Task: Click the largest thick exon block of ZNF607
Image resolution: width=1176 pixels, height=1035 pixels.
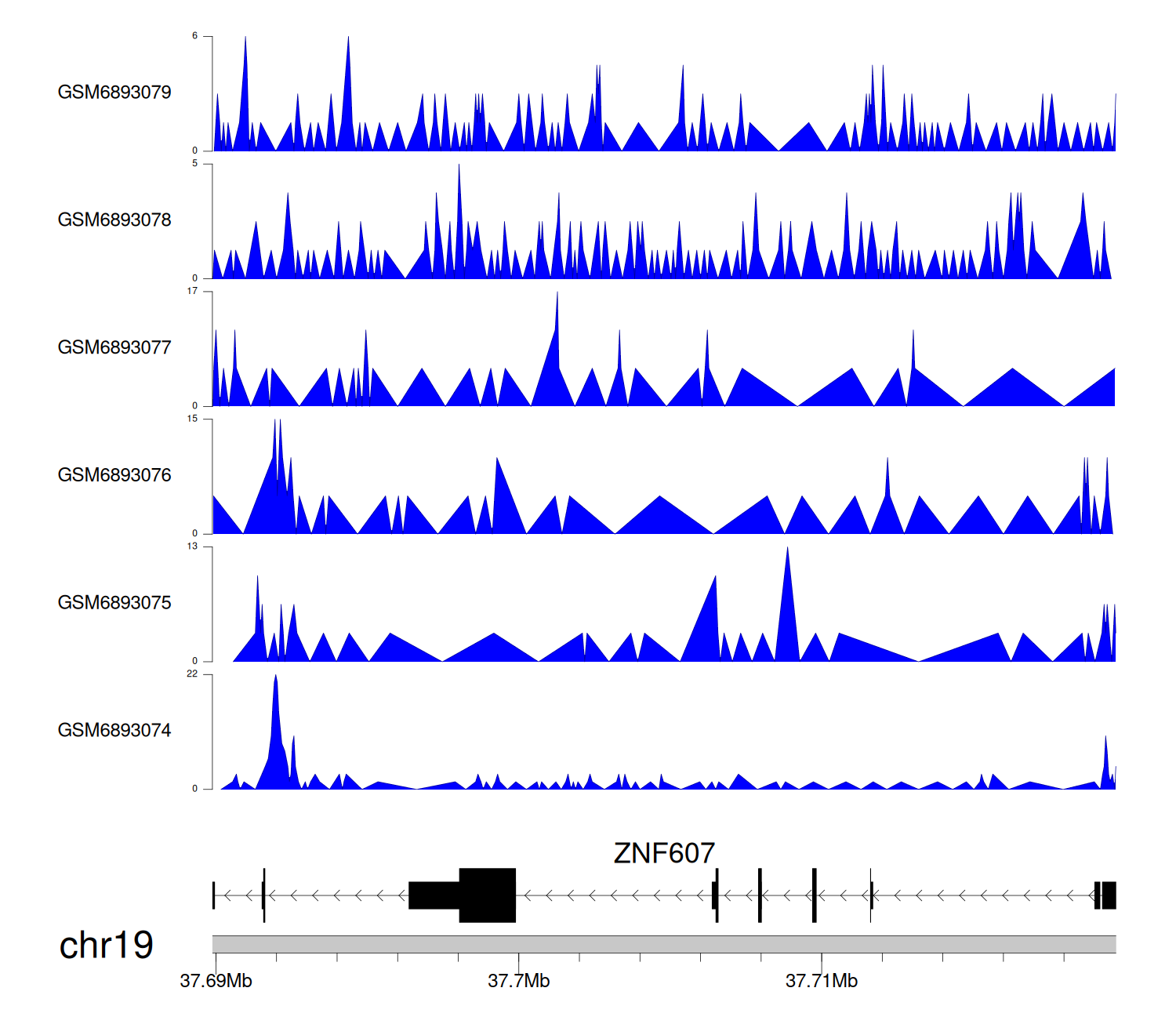Action: pyautogui.click(x=487, y=895)
